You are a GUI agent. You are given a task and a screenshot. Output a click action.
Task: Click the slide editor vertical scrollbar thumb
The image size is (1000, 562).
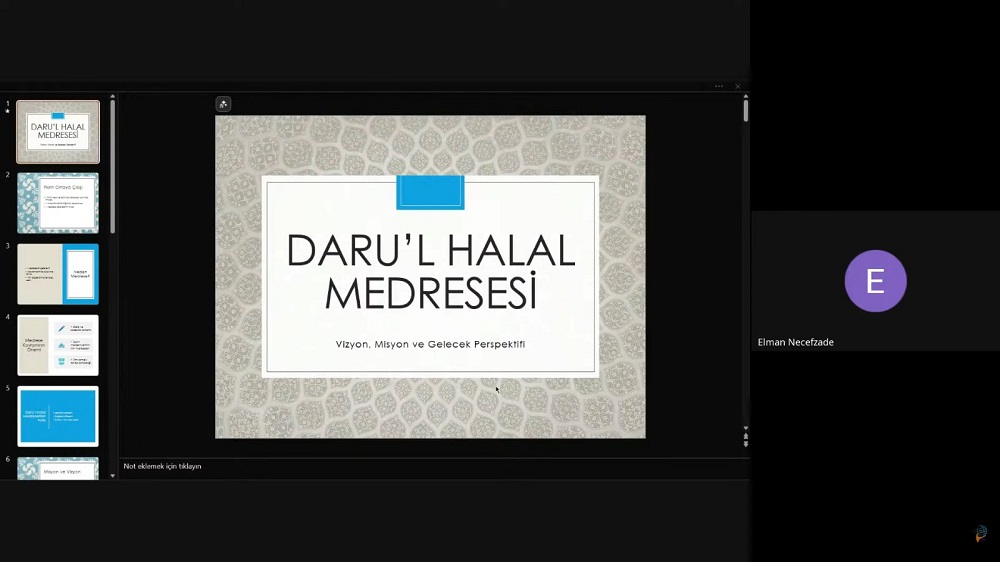click(745, 111)
